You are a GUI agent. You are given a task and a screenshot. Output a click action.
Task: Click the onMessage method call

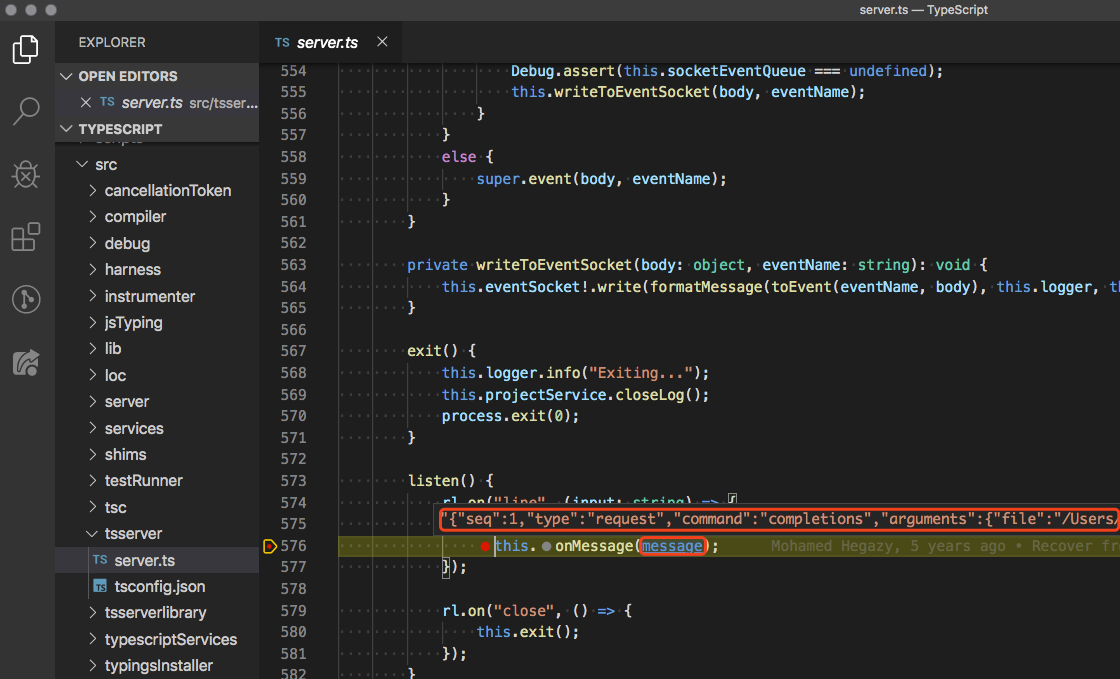(594, 546)
